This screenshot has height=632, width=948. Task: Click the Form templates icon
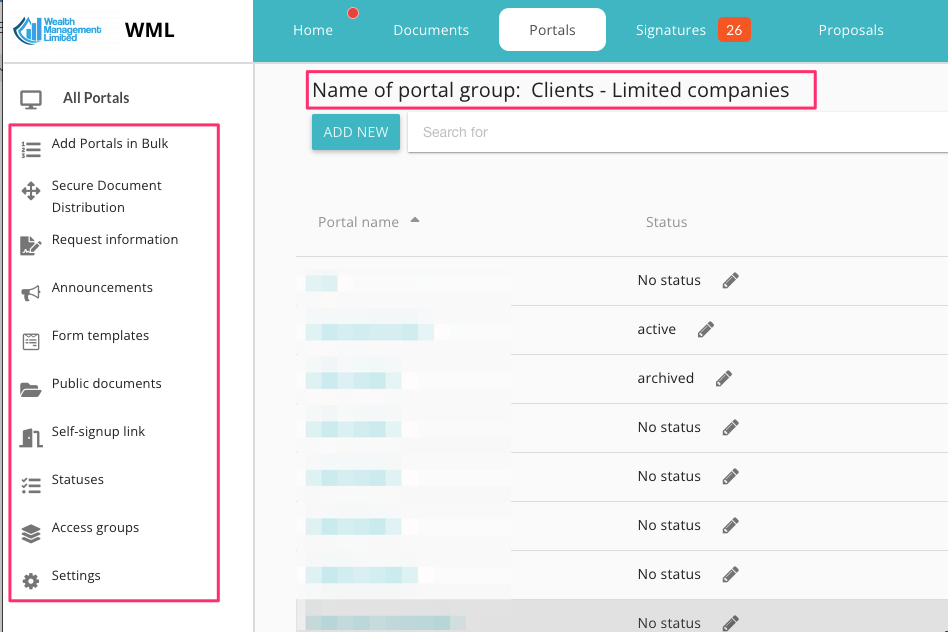(31, 341)
